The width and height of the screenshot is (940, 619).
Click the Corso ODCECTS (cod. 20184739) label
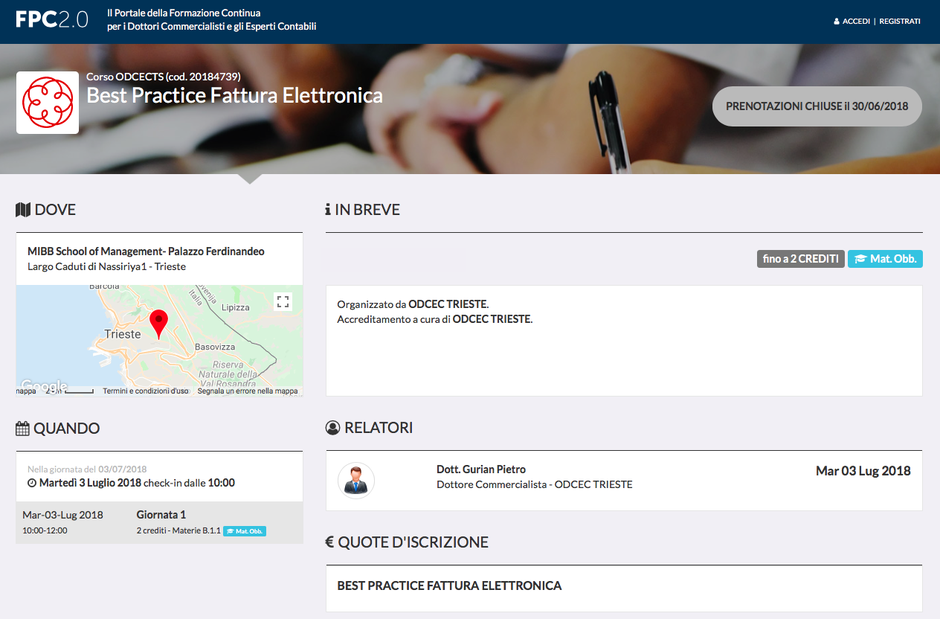(164, 77)
